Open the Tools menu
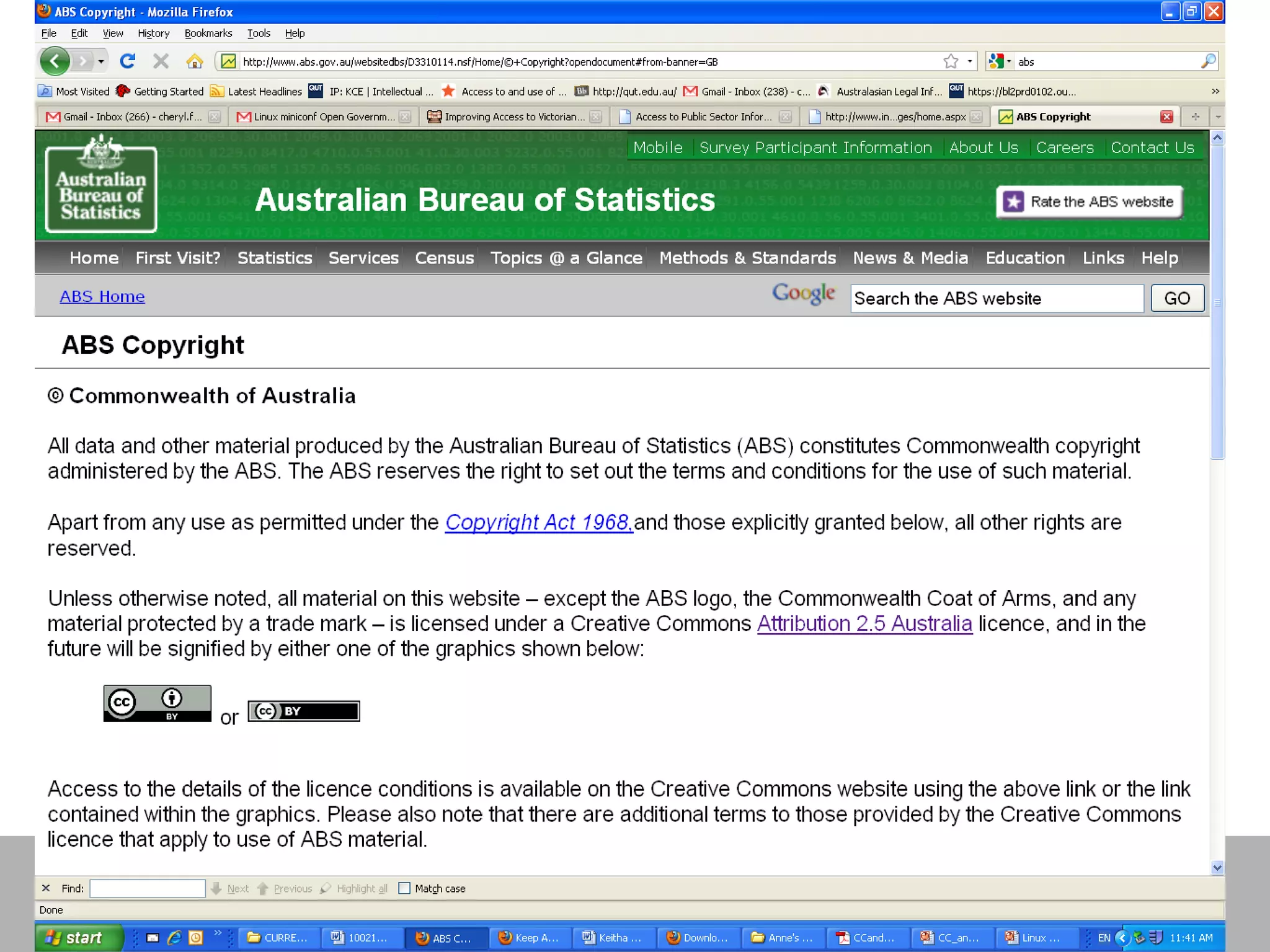The height and width of the screenshot is (952, 1270). (259, 33)
